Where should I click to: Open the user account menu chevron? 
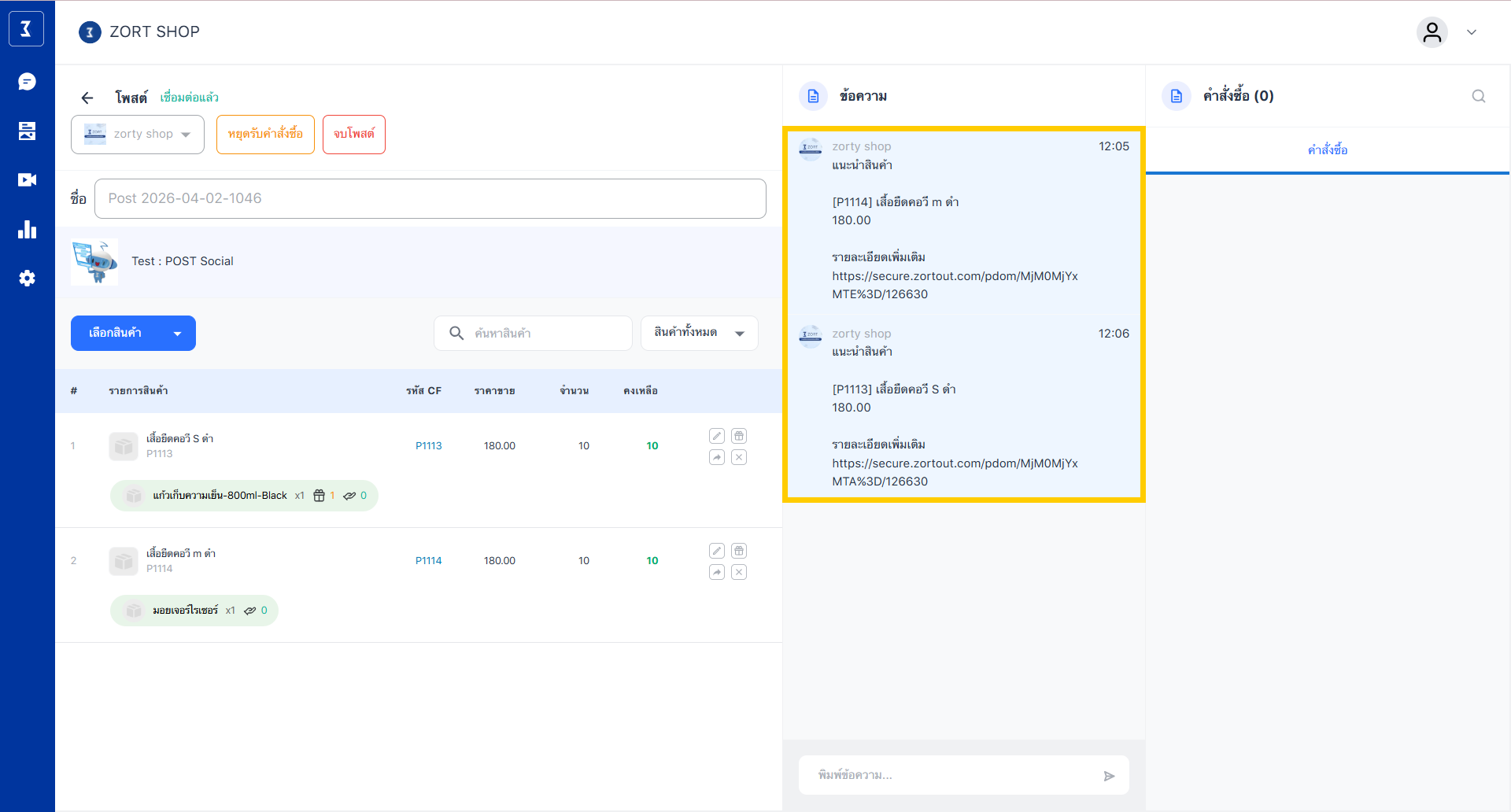tap(1471, 32)
